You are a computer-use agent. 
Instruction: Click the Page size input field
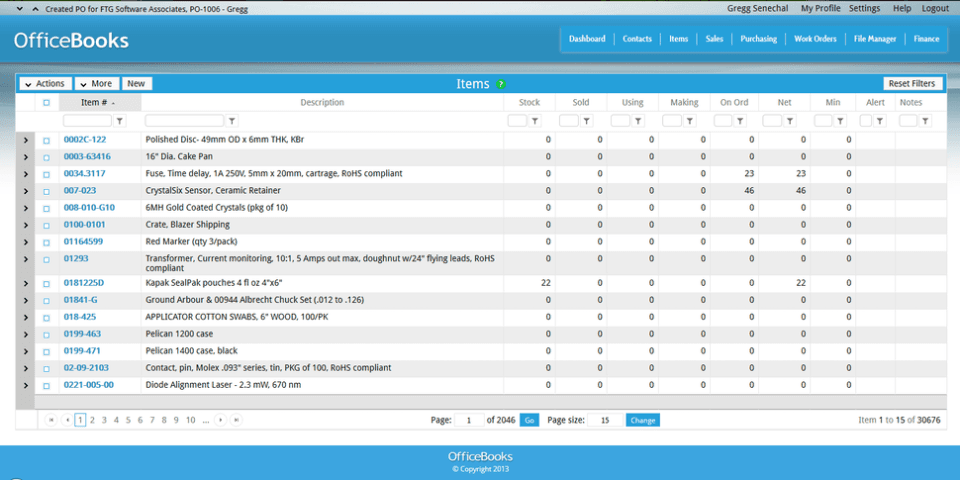point(604,420)
